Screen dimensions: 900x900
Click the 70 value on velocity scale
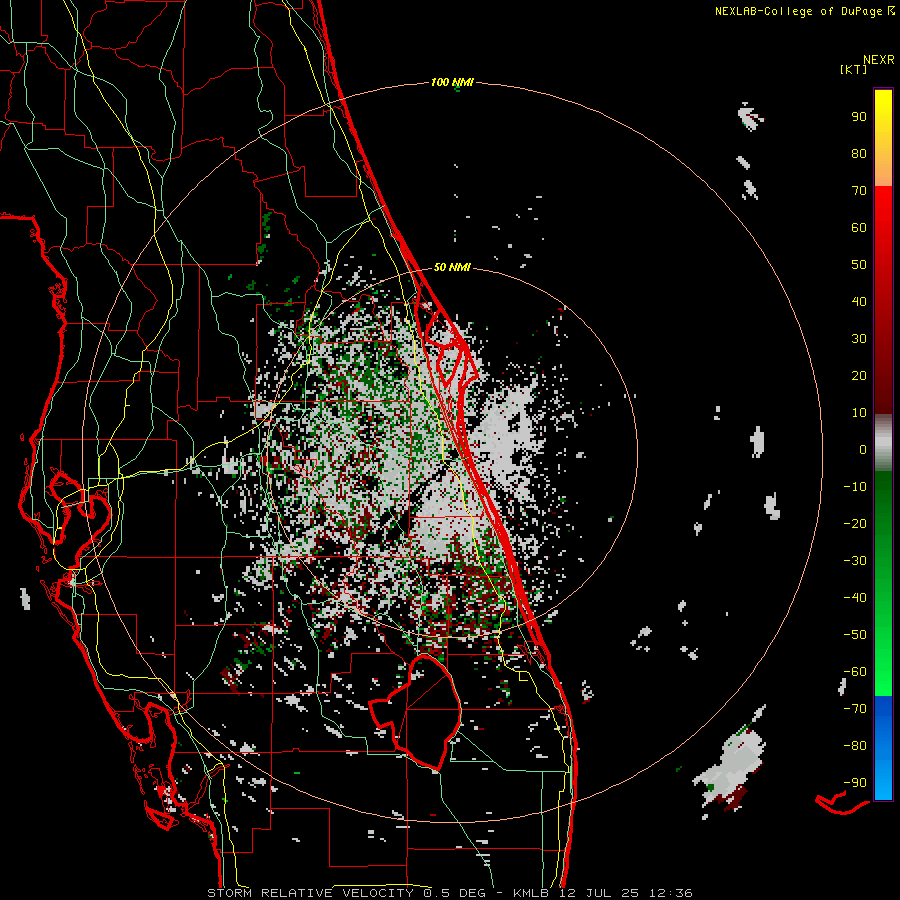[x=859, y=191]
